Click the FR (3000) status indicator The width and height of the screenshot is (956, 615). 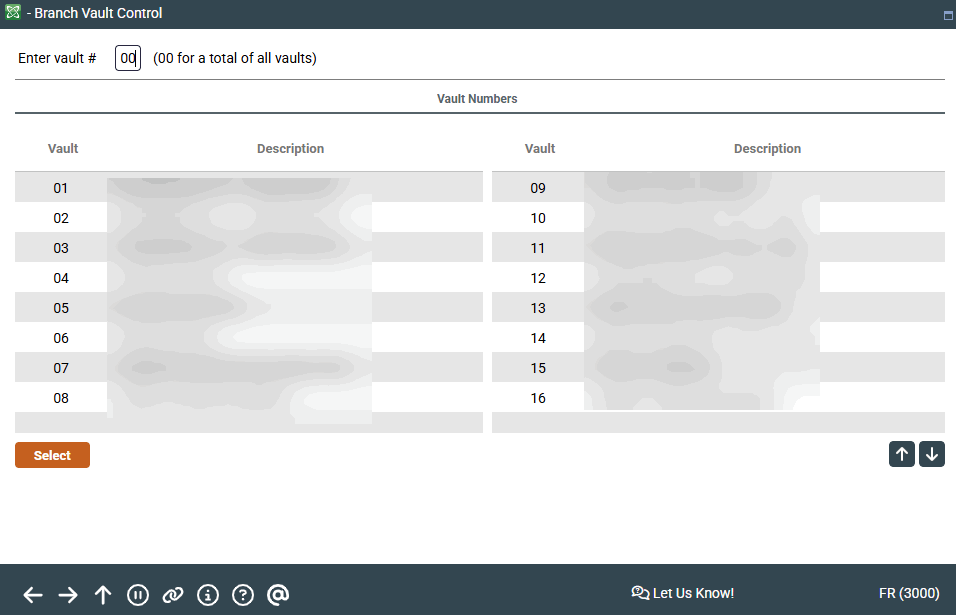click(x=909, y=593)
